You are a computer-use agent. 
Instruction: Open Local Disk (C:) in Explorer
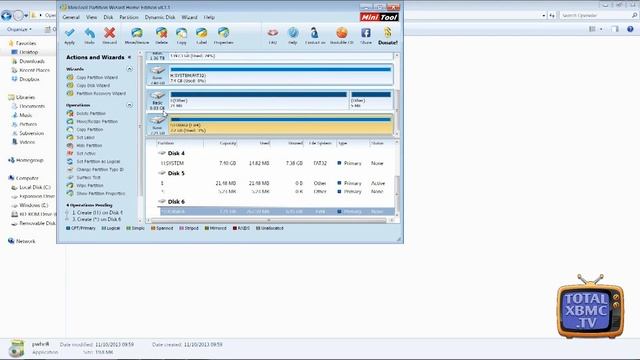[x=35, y=187]
